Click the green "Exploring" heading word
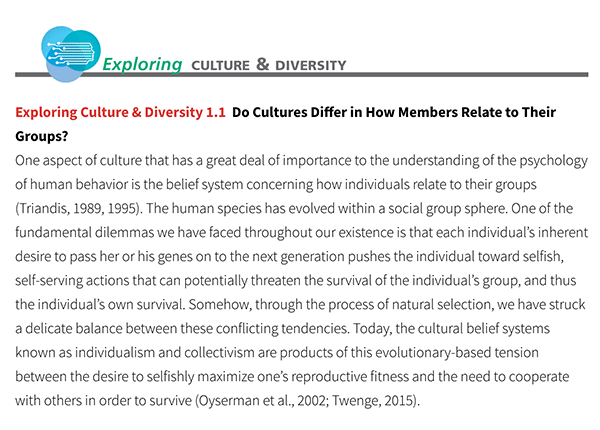 coord(142,64)
